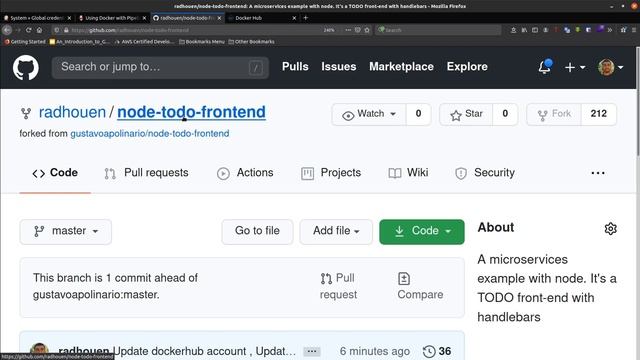The image size is (640, 360).
Task: Switch to the Projects tab
Action: (x=331, y=173)
